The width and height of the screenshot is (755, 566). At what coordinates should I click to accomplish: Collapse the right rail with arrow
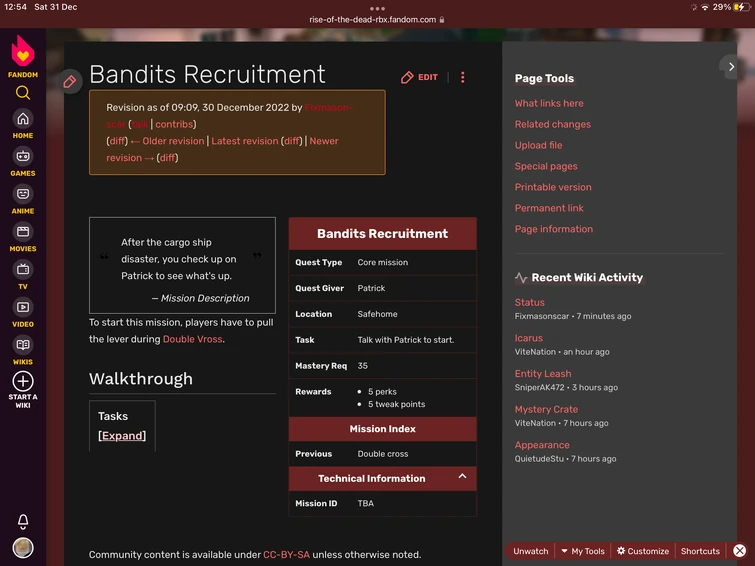click(731, 67)
